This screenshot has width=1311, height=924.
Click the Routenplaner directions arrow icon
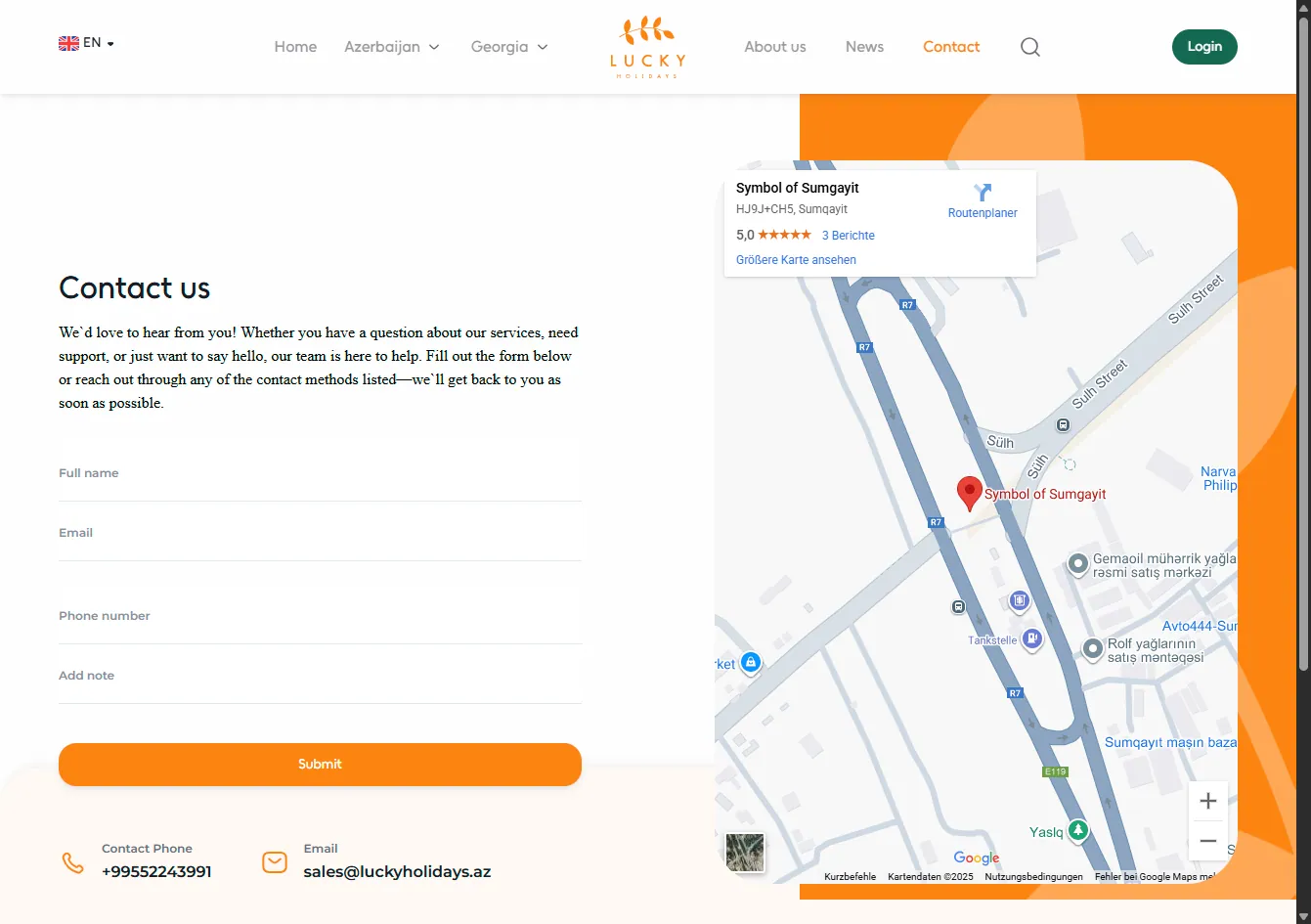tap(983, 193)
